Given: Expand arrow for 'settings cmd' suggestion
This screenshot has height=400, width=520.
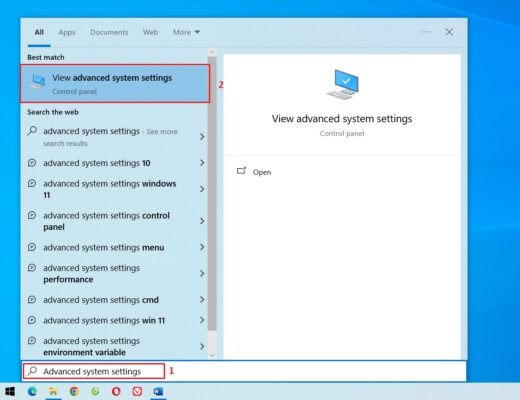Looking at the screenshot, I should (x=202, y=299).
